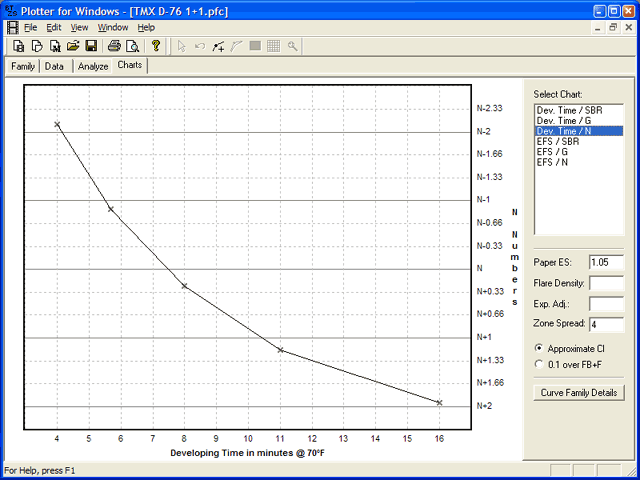
Task: Restore down the inner document window
Action: point(613,28)
